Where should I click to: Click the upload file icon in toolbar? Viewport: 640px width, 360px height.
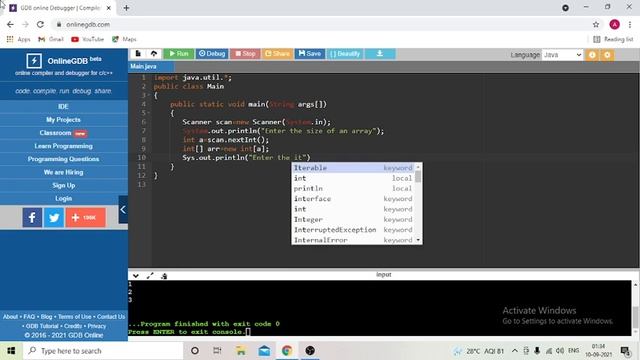pyautogui.click(x=154, y=53)
